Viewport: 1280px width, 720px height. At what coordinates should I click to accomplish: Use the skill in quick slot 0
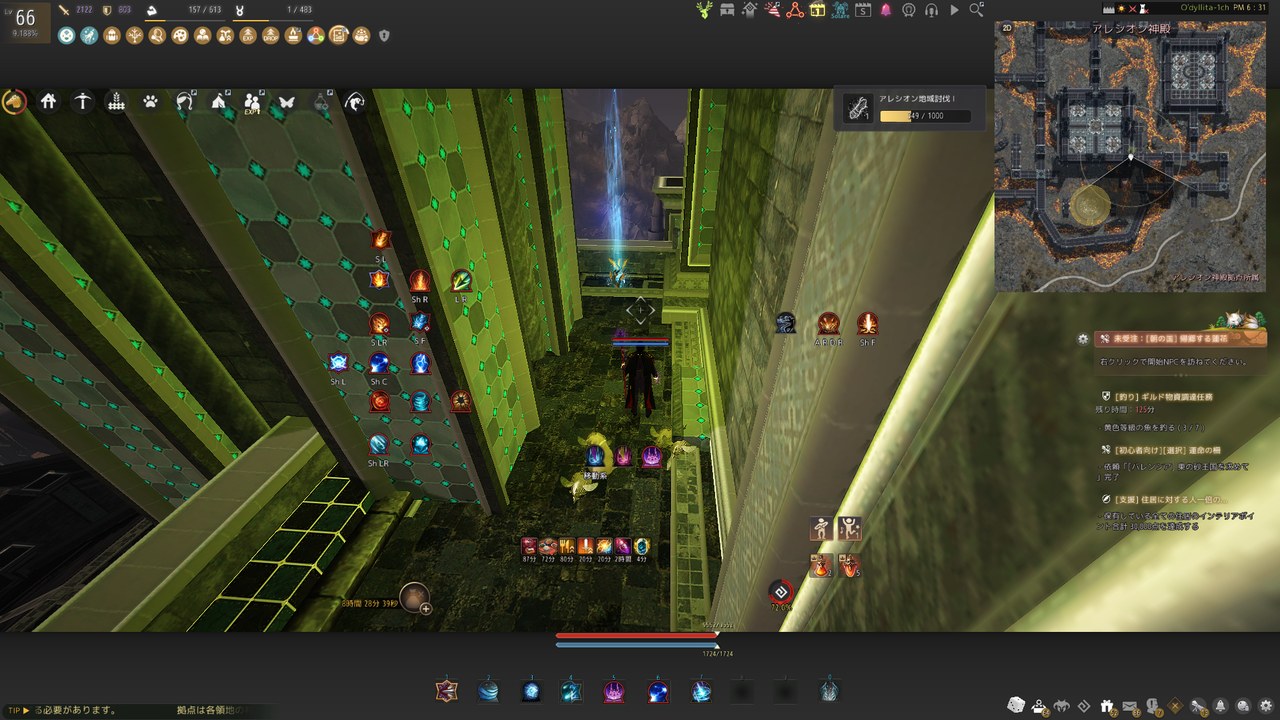pyautogui.click(x=830, y=690)
